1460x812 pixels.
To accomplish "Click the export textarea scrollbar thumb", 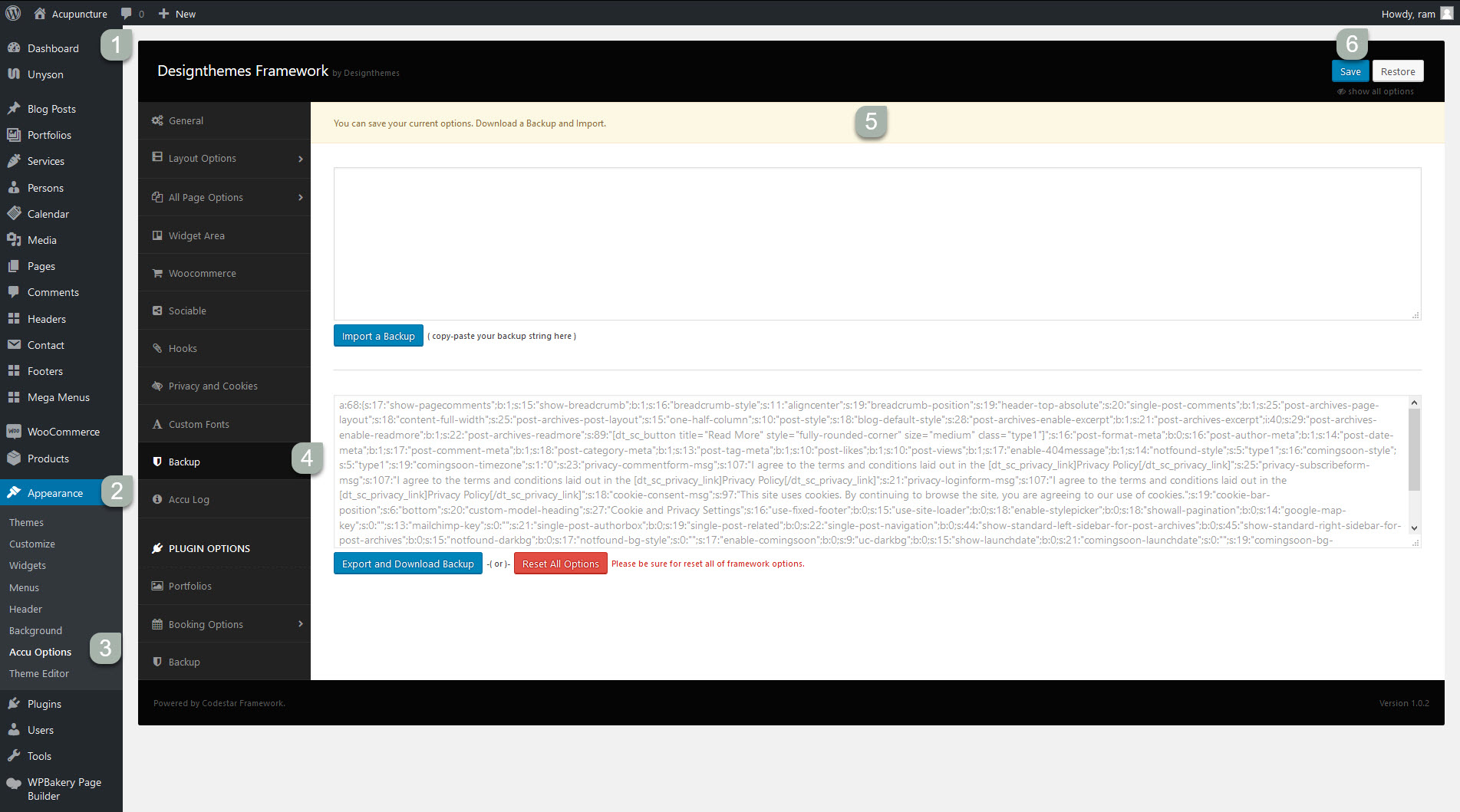I will coord(1415,449).
